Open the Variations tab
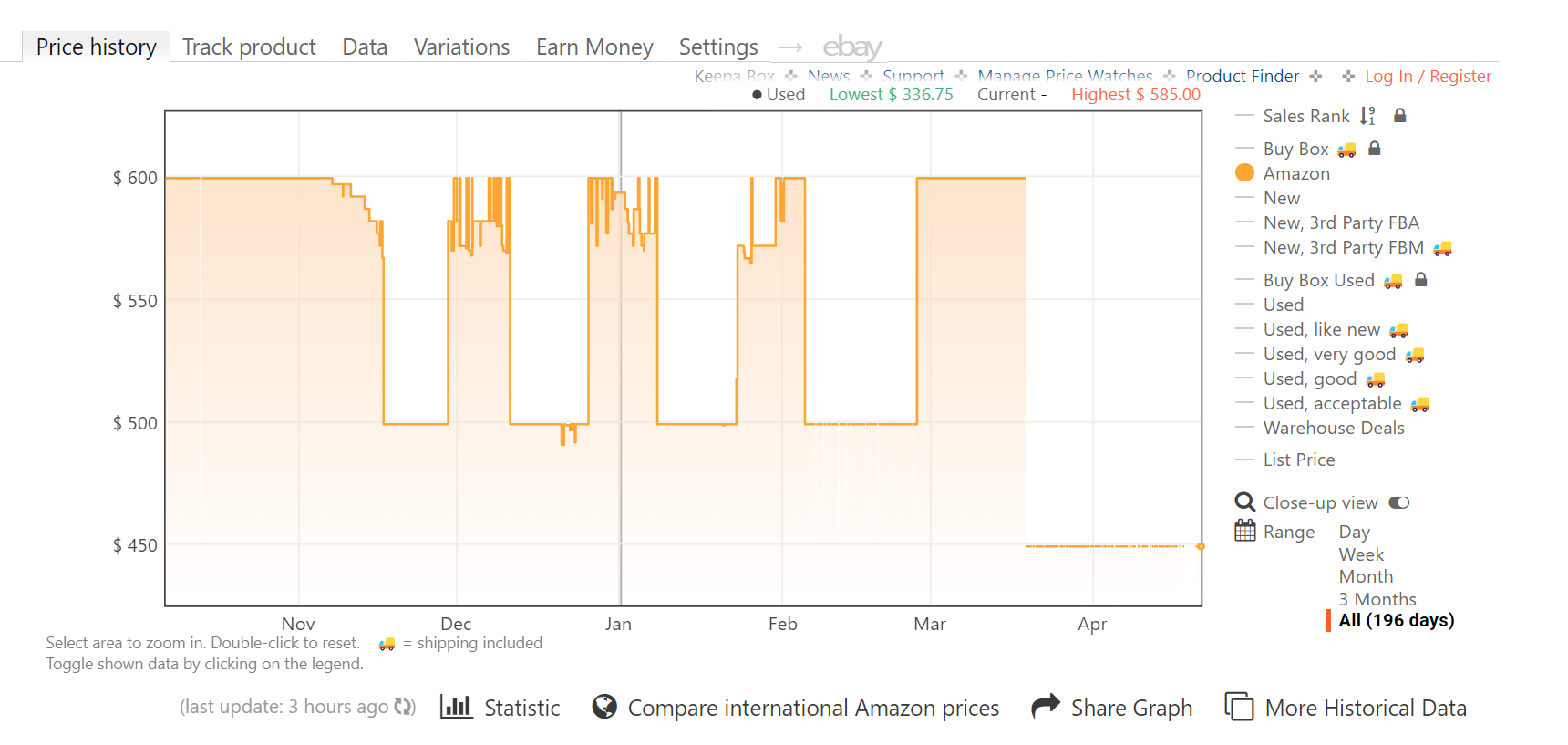Screen dimensions: 1568x745 click(461, 47)
